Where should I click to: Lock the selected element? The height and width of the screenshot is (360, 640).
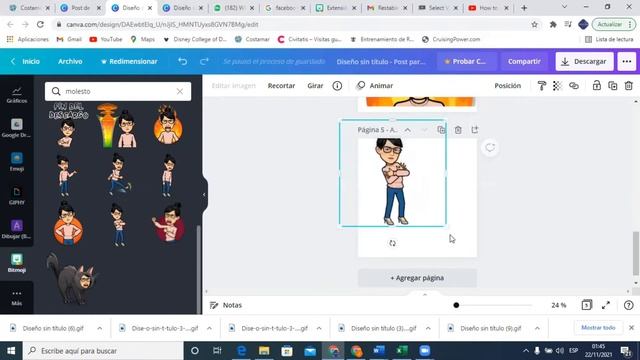(x=597, y=85)
